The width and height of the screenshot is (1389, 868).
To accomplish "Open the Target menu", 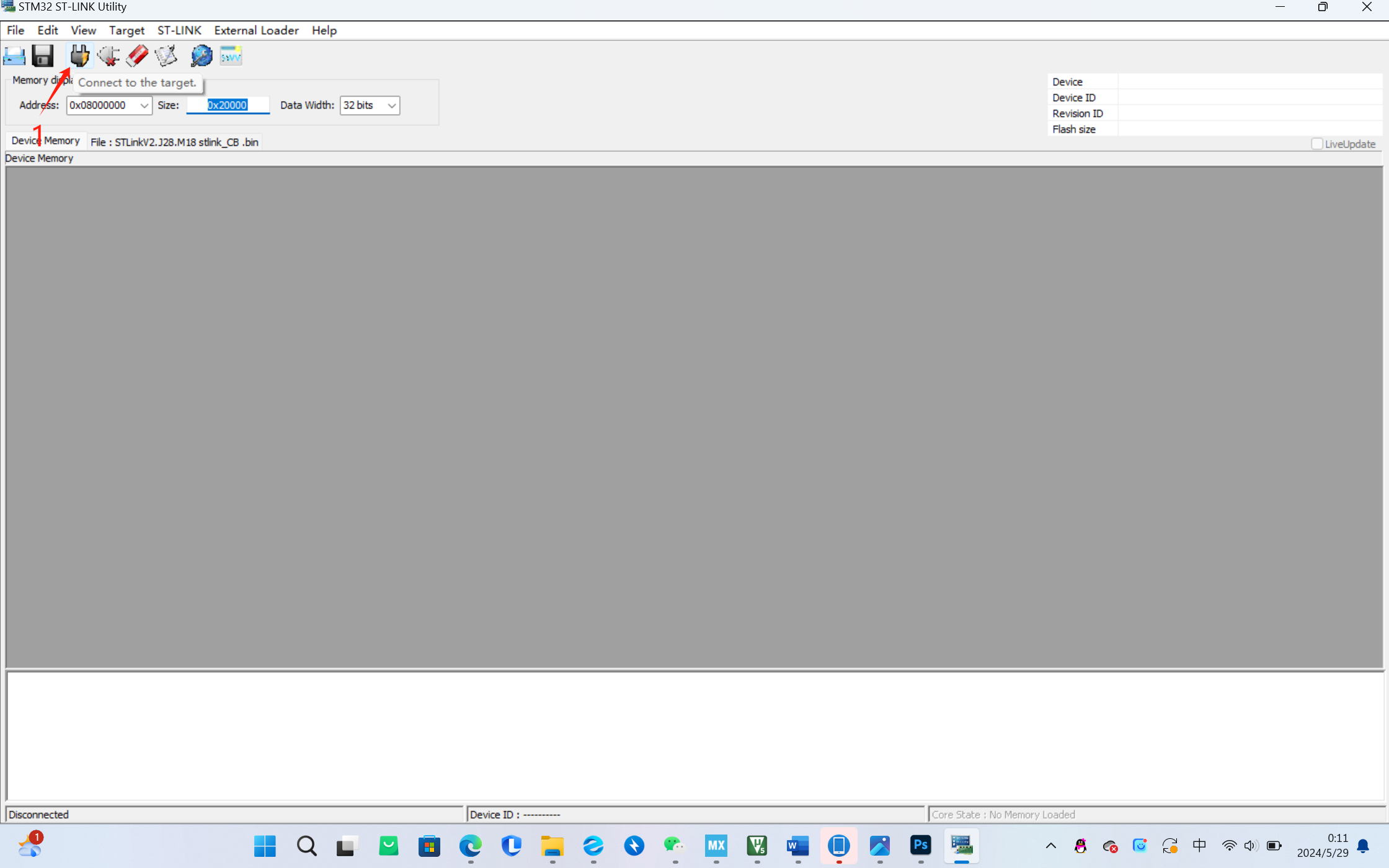I will coord(126,30).
